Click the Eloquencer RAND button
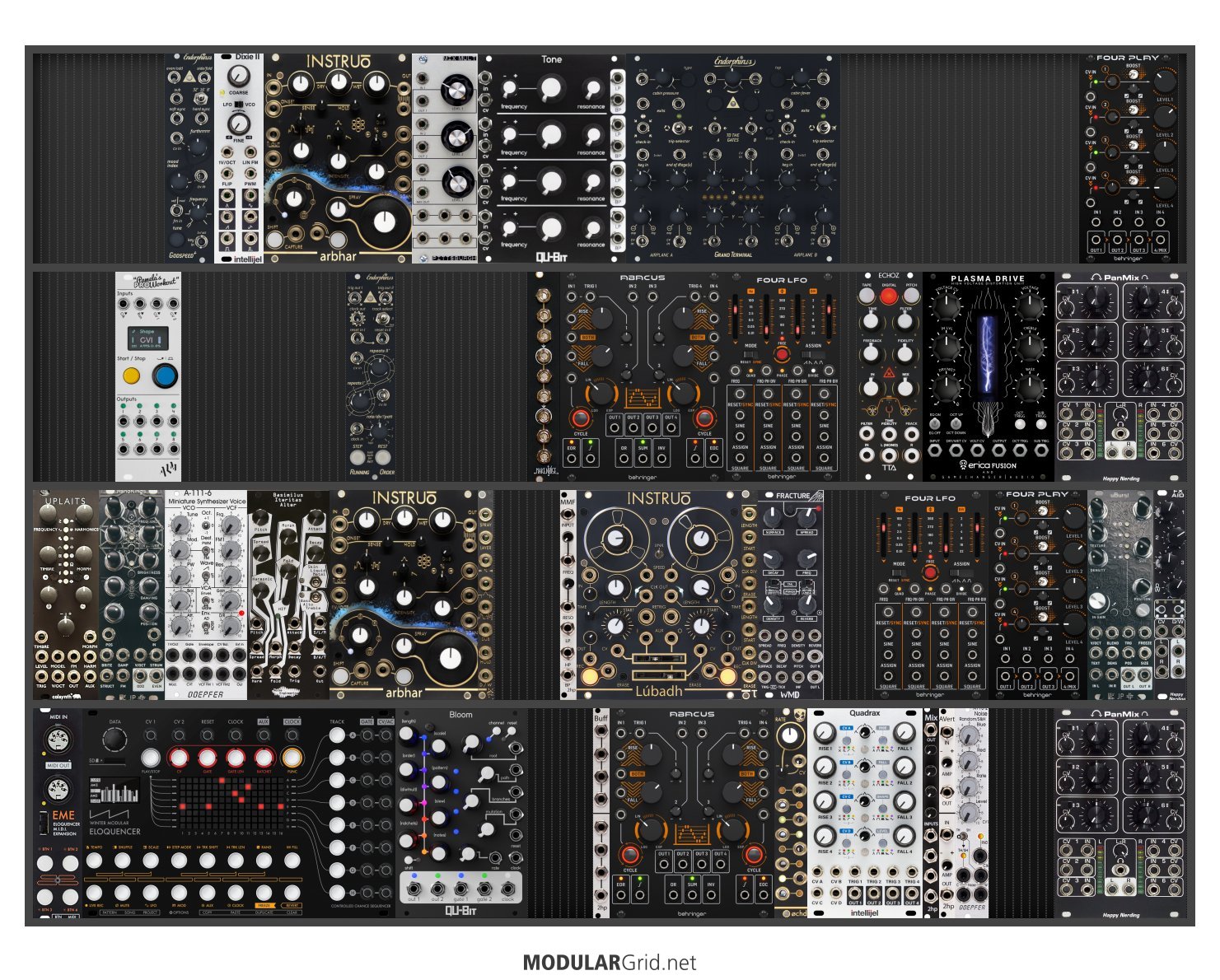The image size is (1220, 980). [x=264, y=861]
